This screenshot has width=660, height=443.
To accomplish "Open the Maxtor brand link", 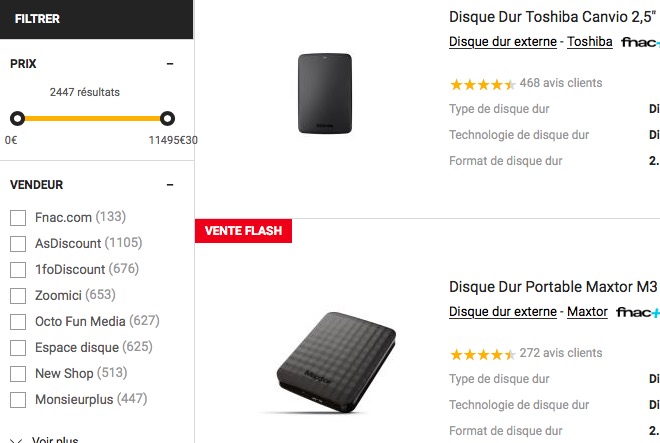I will pos(587,312).
